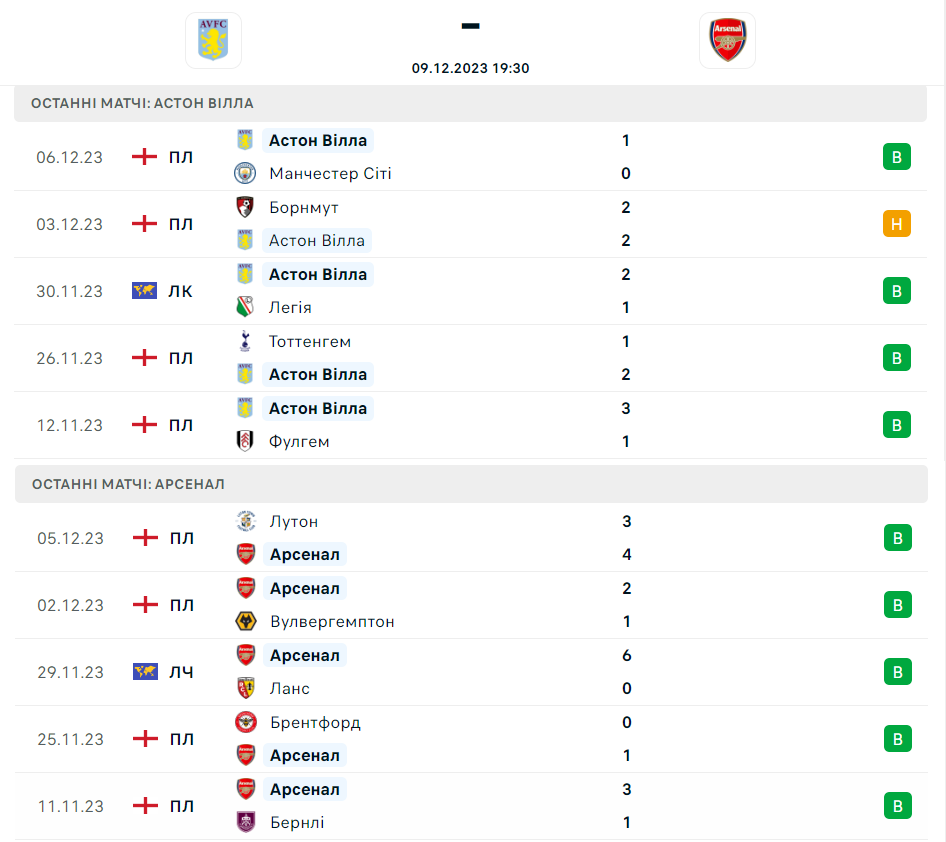Select the 'Останні матчі: Астон Вілла' section header
The image size is (946, 842).
142,103
